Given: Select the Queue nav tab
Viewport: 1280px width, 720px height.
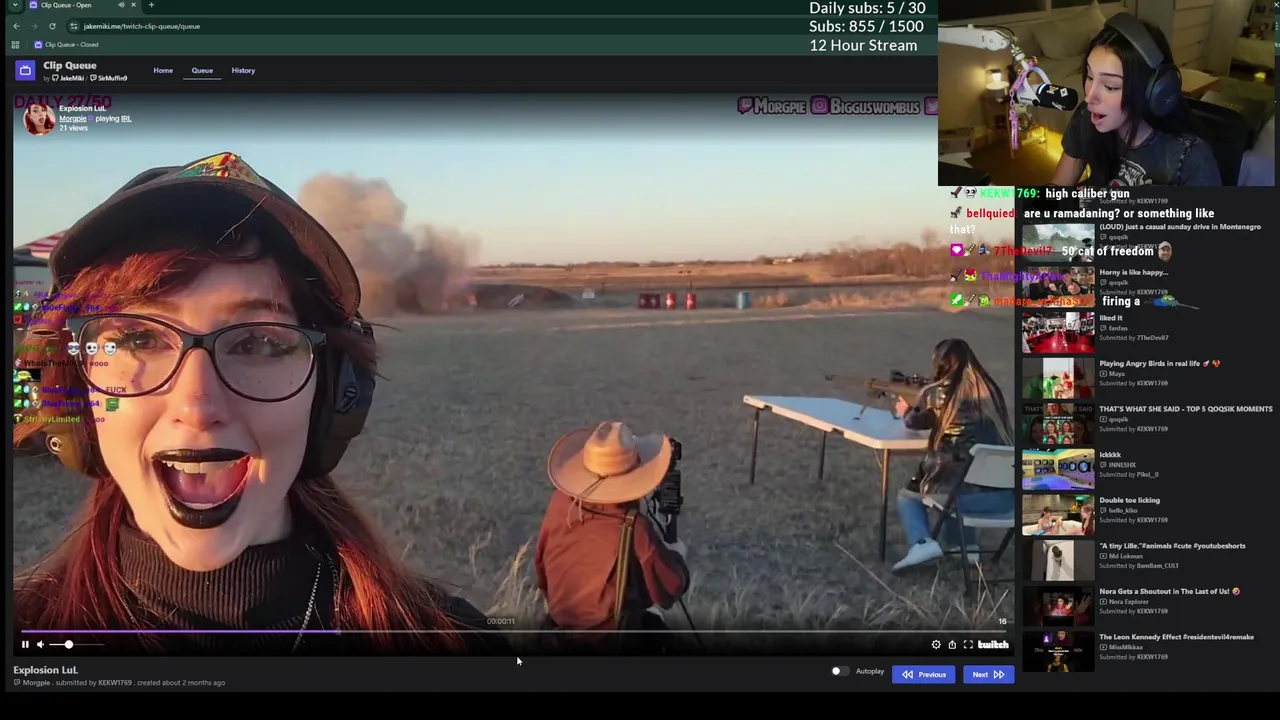Looking at the screenshot, I should click(202, 71).
